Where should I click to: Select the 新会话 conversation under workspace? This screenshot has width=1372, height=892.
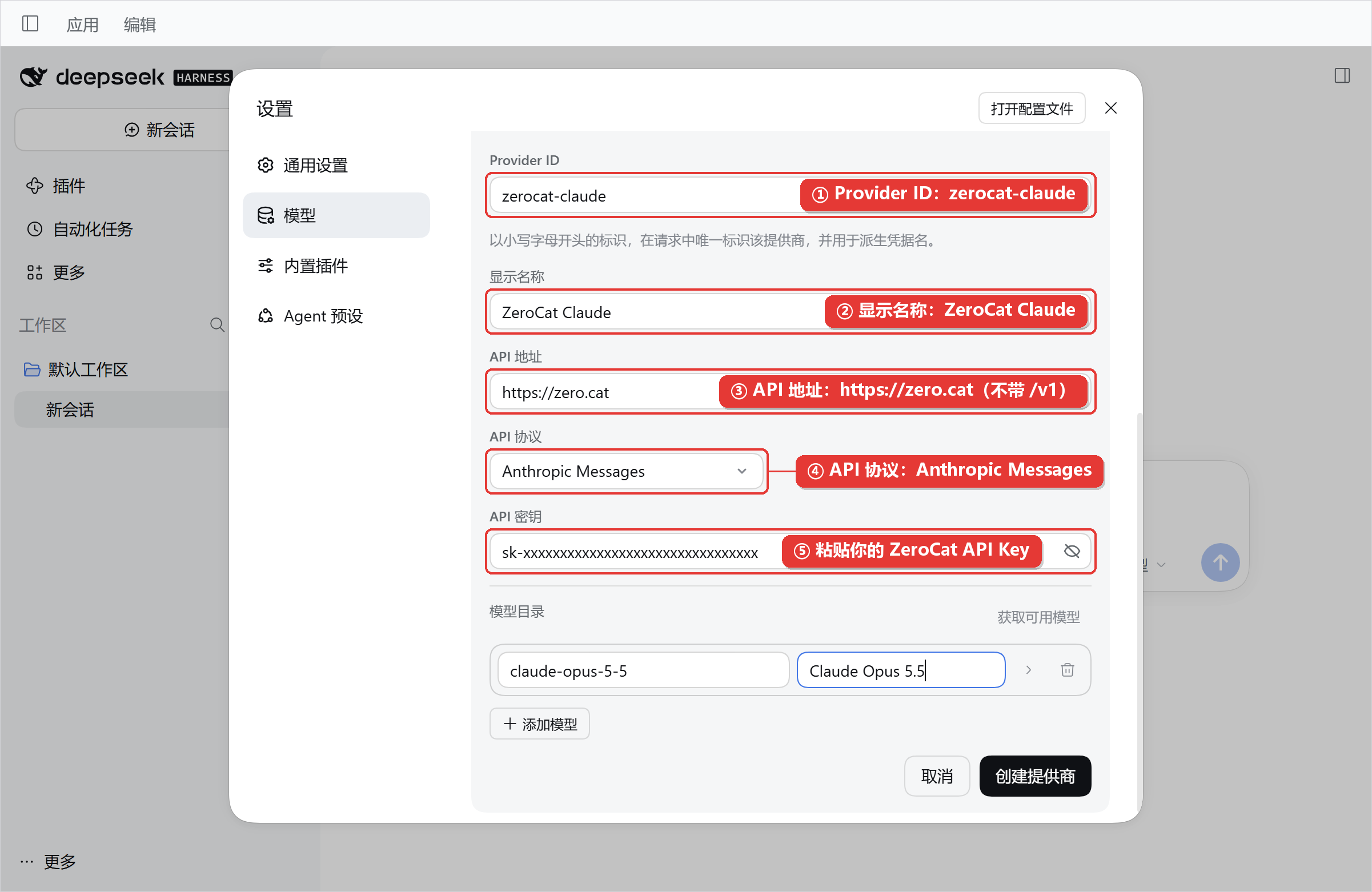click(x=122, y=409)
